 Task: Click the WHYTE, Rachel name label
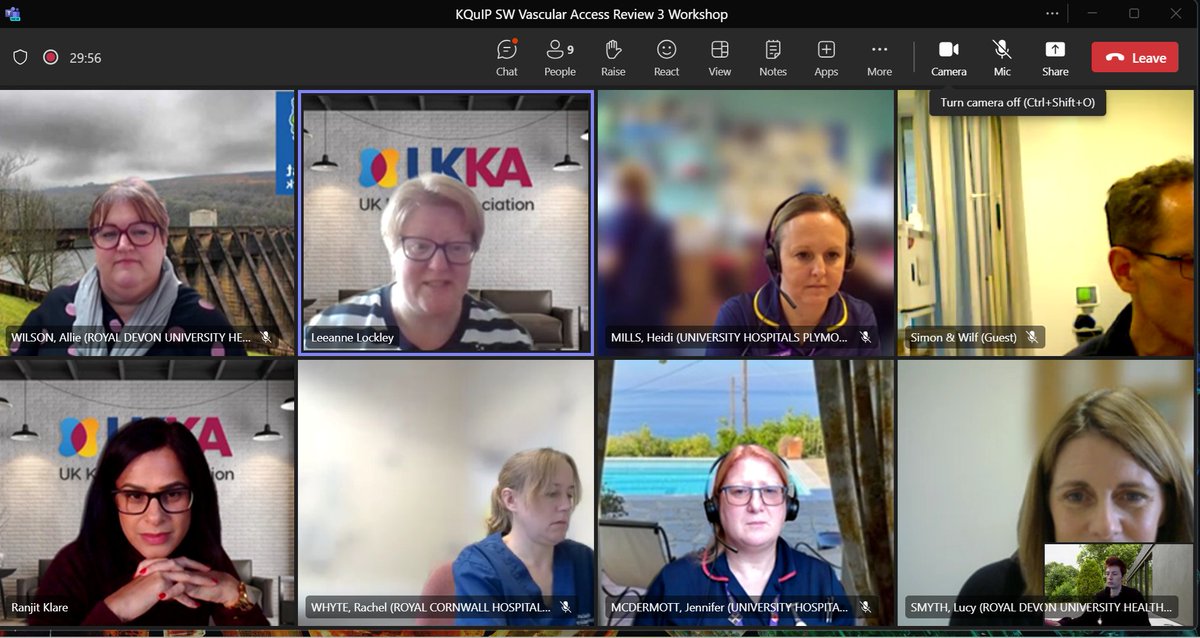[x=430, y=607]
